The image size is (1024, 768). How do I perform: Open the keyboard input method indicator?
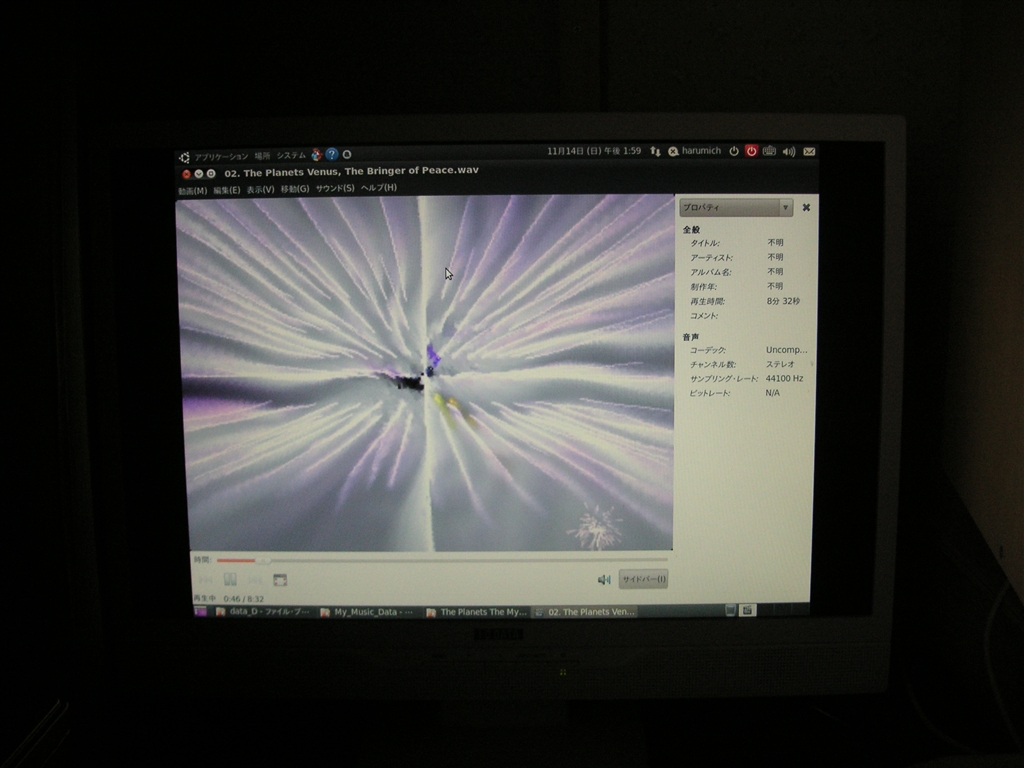click(769, 151)
